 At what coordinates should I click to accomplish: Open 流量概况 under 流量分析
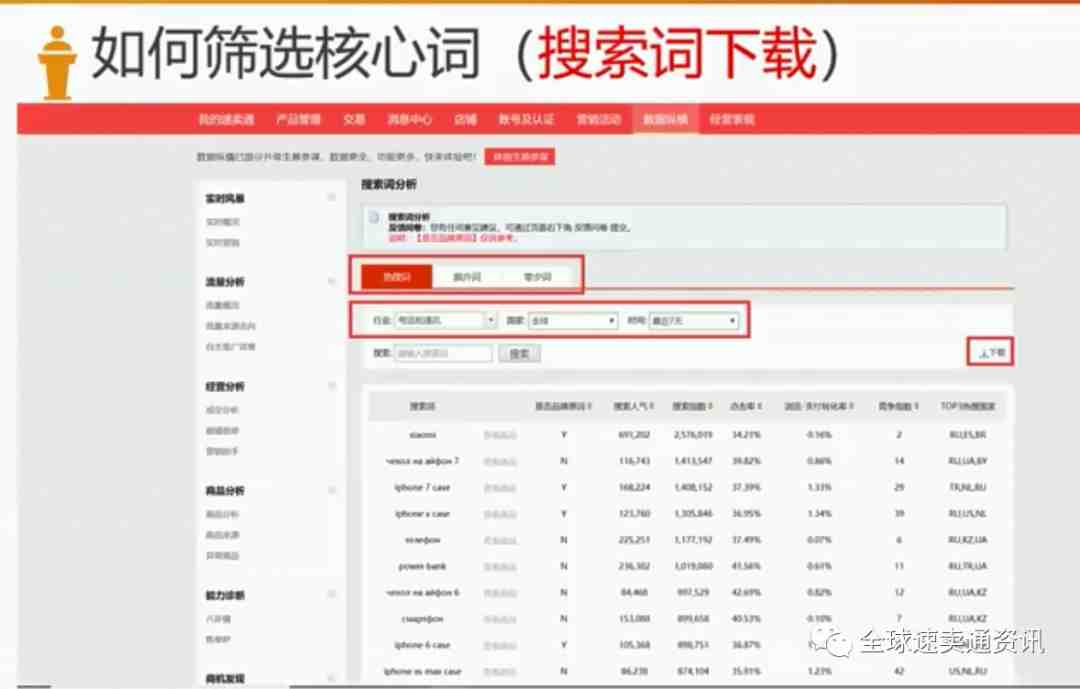pos(222,305)
